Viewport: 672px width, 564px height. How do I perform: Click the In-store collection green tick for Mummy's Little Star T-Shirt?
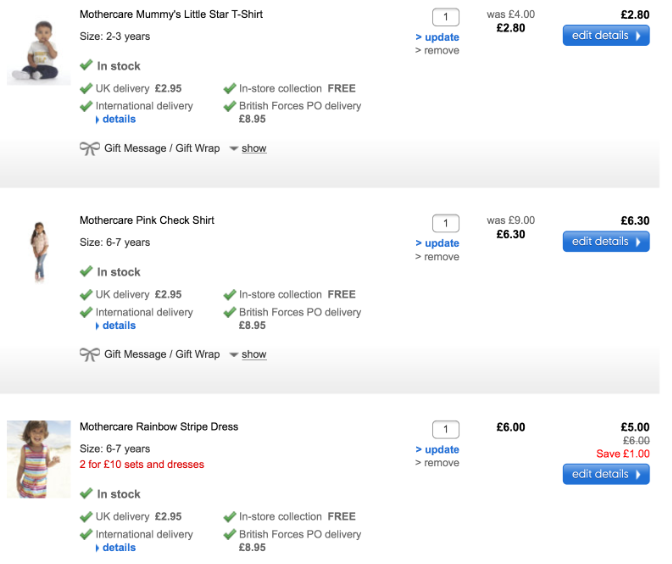(229, 89)
